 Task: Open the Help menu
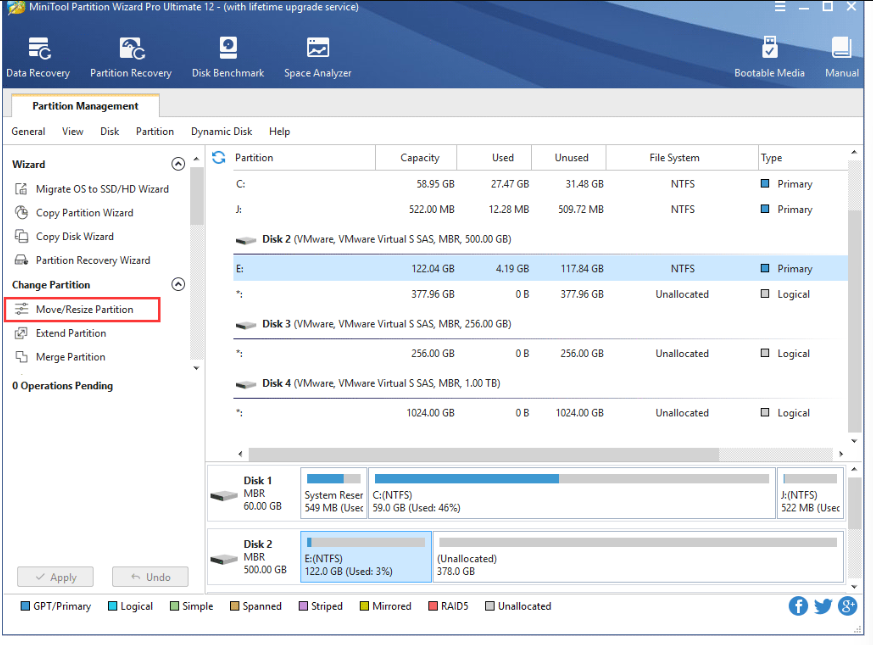[279, 131]
